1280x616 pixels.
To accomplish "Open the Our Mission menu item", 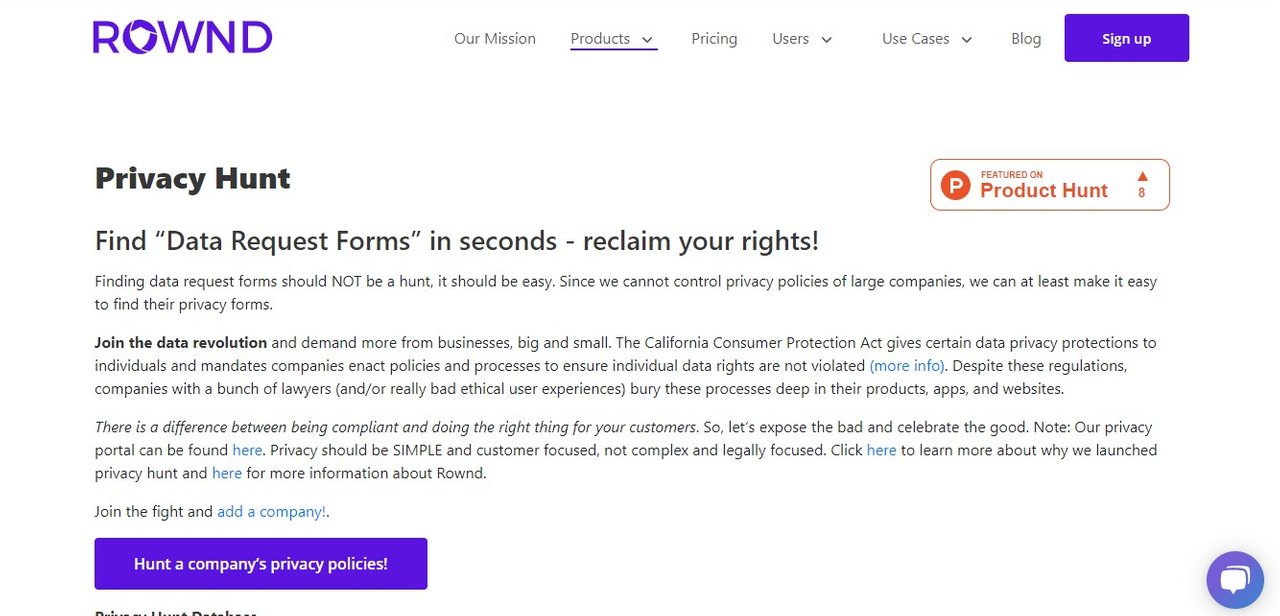I will click(495, 39).
